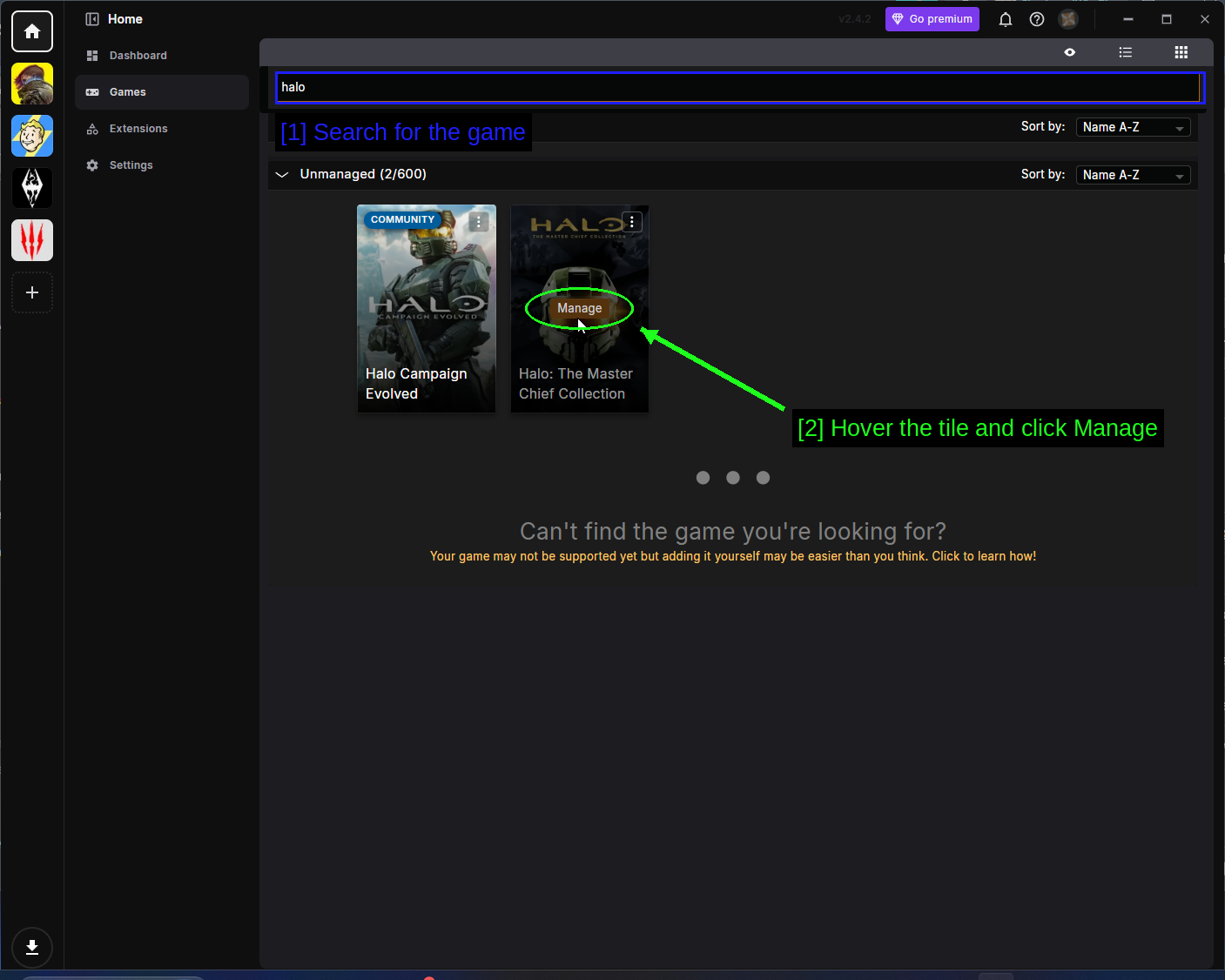Viewport: 1225px width, 980px height.
Task: Focus the game search field containing 'halo'
Action: [x=738, y=87]
